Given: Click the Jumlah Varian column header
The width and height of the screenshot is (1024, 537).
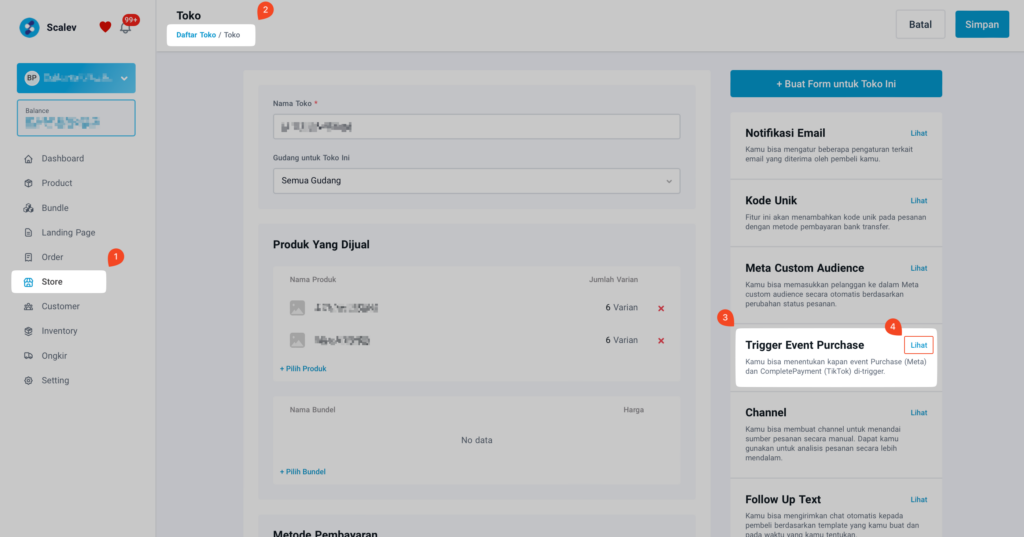Looking at the screenshot, I should pyautogui.click(x=613, y=280).
